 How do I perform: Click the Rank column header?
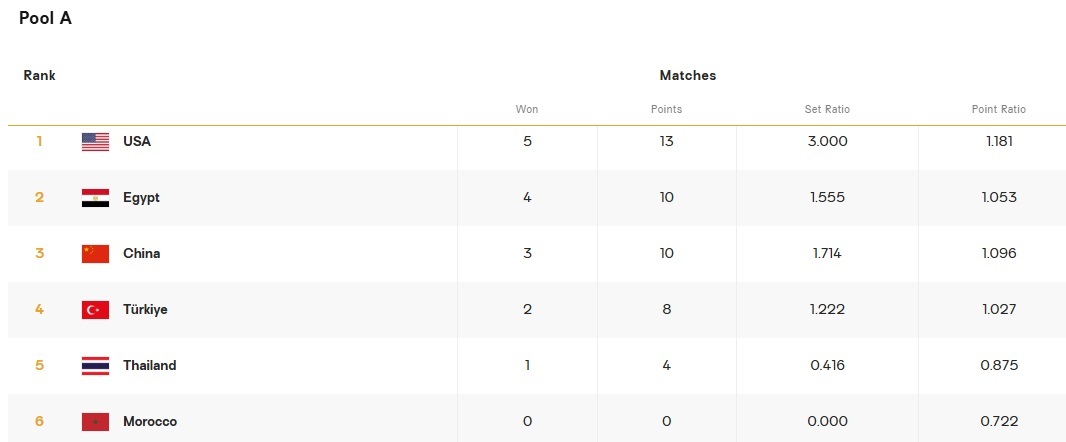pos(40,76)
